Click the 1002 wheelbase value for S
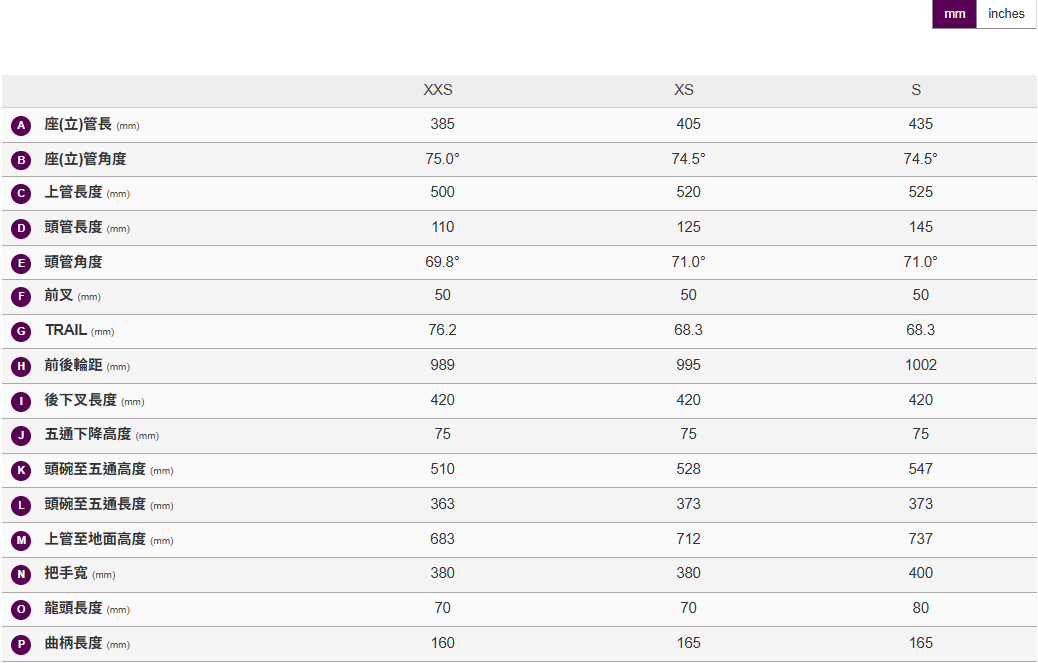 click(921, 365)
